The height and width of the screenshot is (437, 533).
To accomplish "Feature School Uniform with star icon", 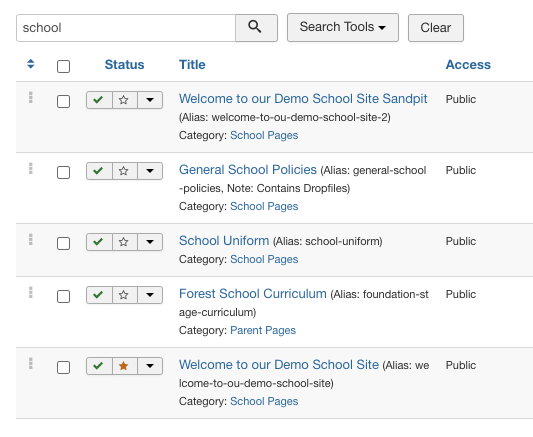I will pyautogui.click(x=125, y=242).
